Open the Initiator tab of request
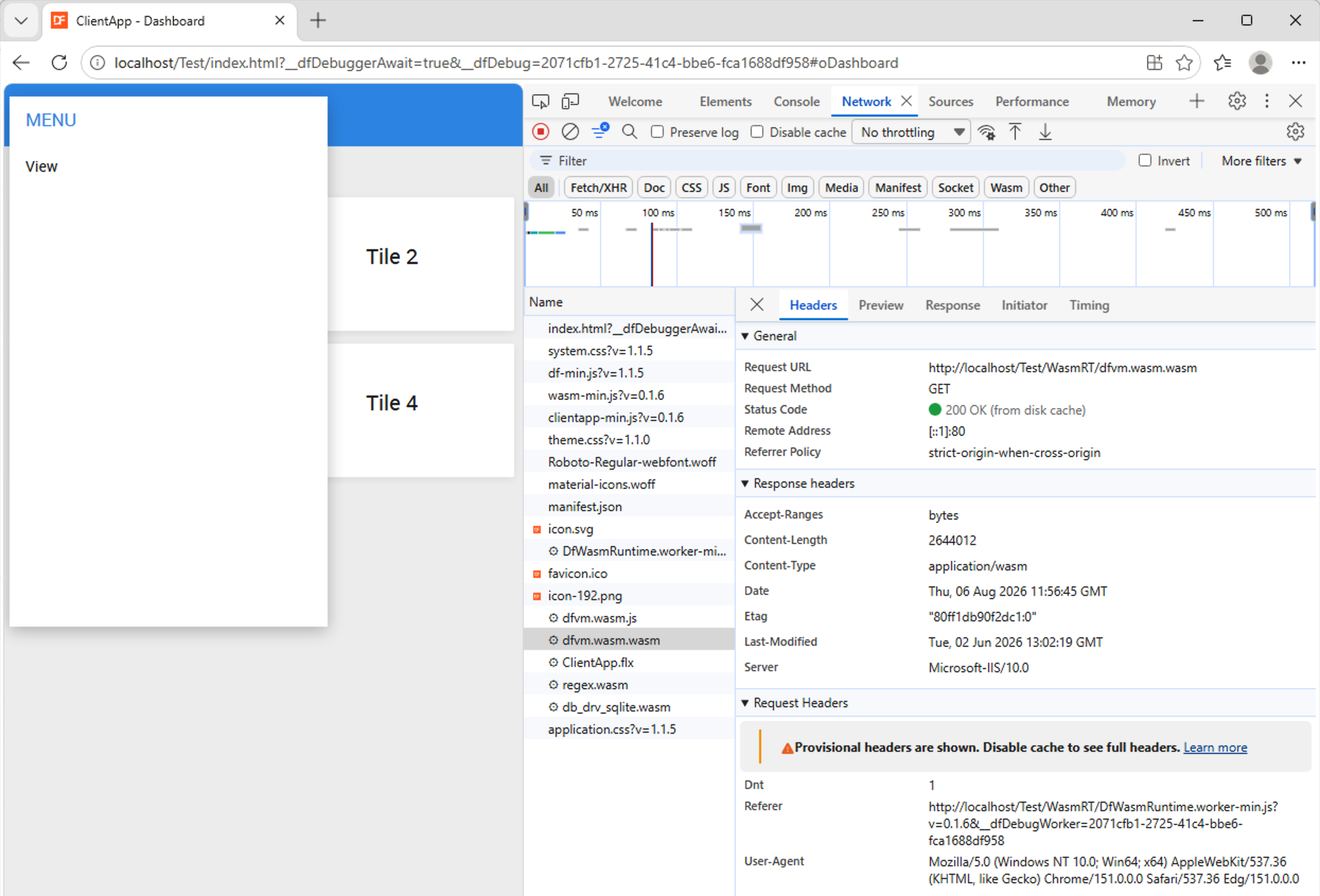 point(1024,305)
